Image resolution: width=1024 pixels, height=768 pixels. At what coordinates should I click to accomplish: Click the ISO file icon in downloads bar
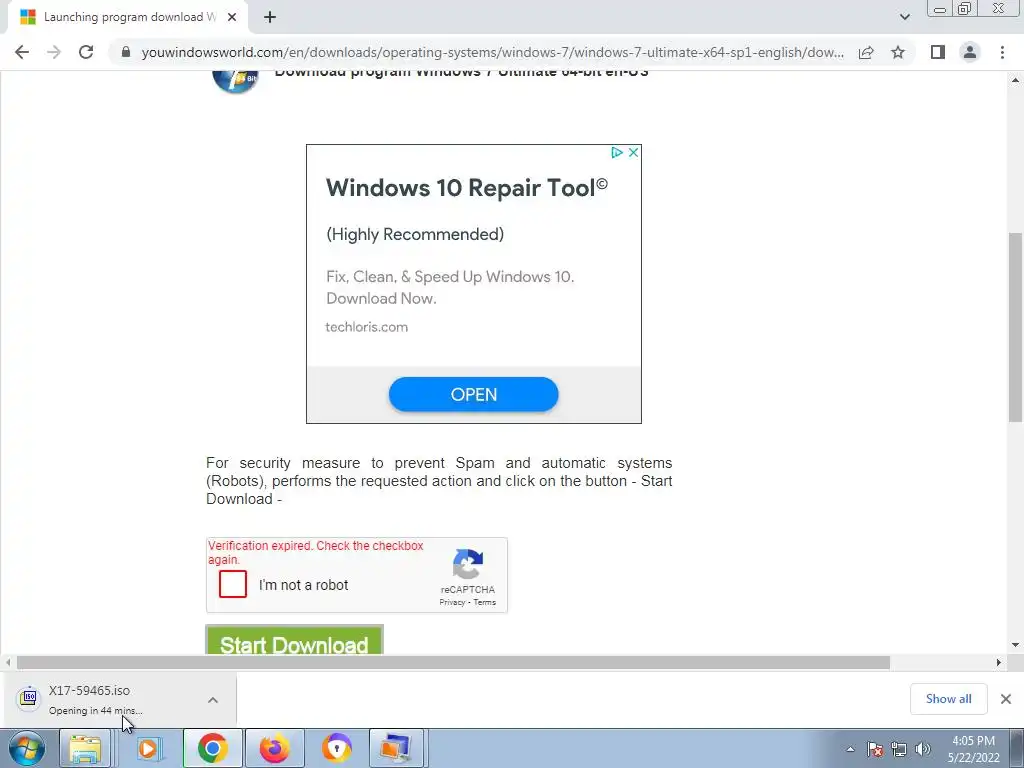[x=29, y=697]
